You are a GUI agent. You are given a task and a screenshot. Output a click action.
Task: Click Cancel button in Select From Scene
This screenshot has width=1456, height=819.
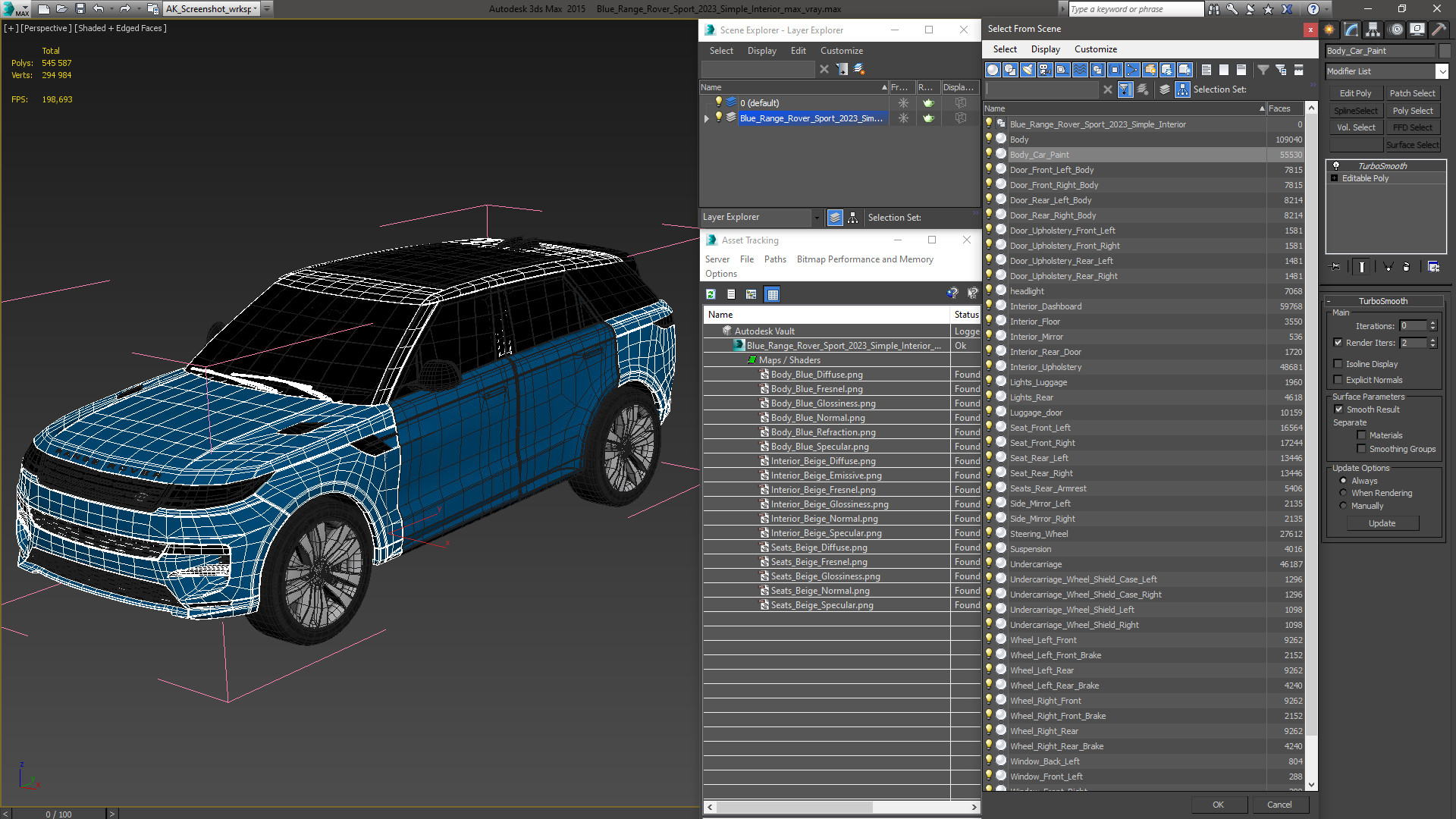pyautogui.click(x=1279, y=805)
